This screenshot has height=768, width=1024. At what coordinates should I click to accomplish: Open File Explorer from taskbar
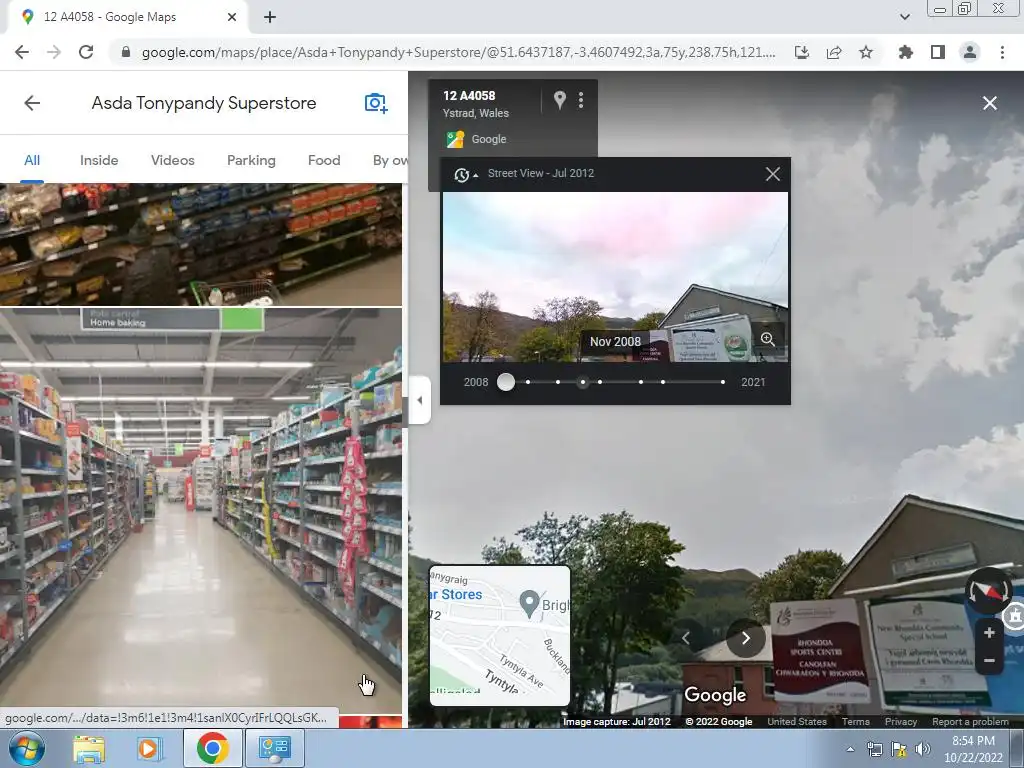click(89, 748)
